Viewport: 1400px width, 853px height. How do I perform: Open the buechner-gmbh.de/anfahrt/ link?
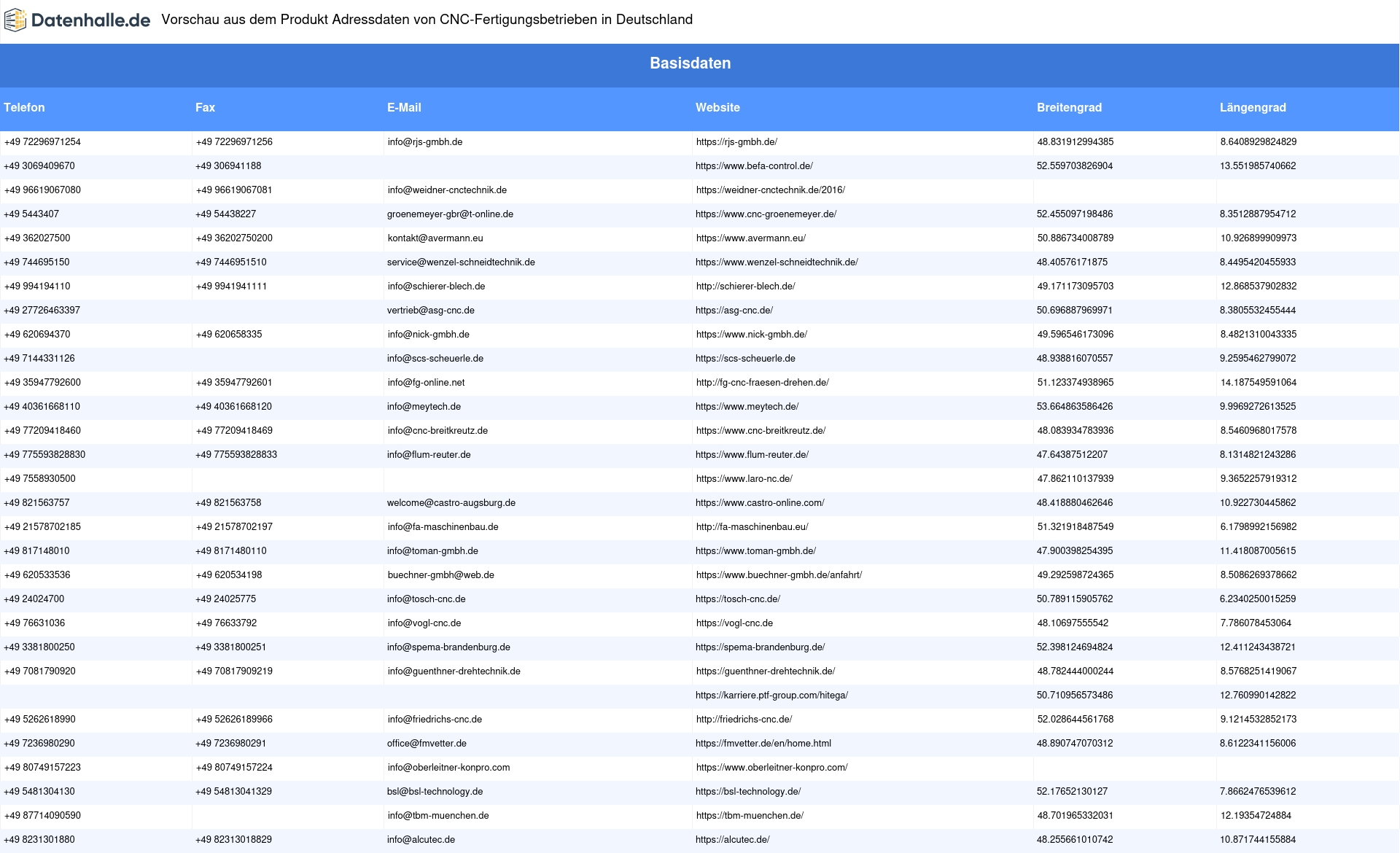[x=779, y=575]
